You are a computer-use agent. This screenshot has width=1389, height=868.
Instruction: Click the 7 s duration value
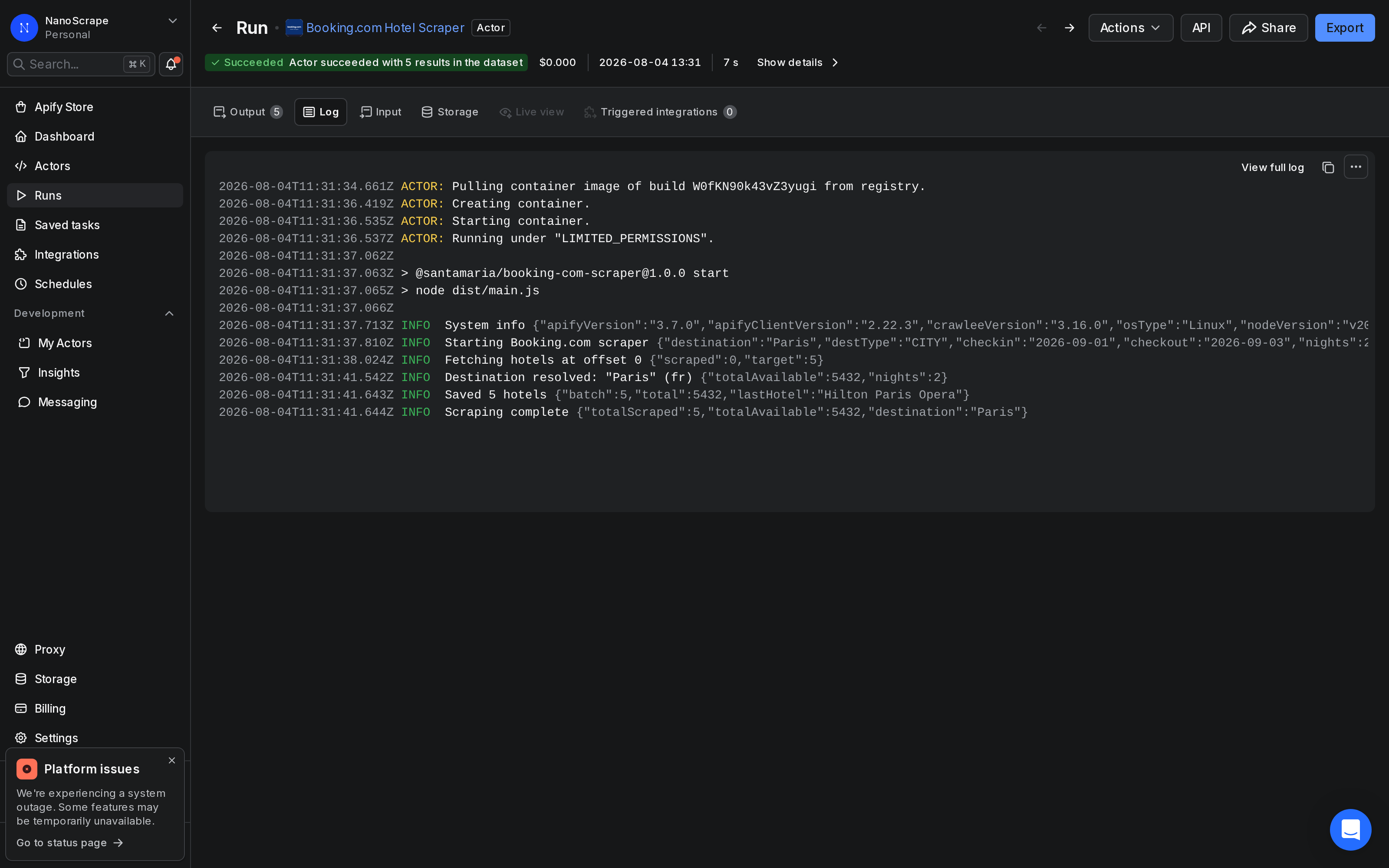click(x=731, y=62)
